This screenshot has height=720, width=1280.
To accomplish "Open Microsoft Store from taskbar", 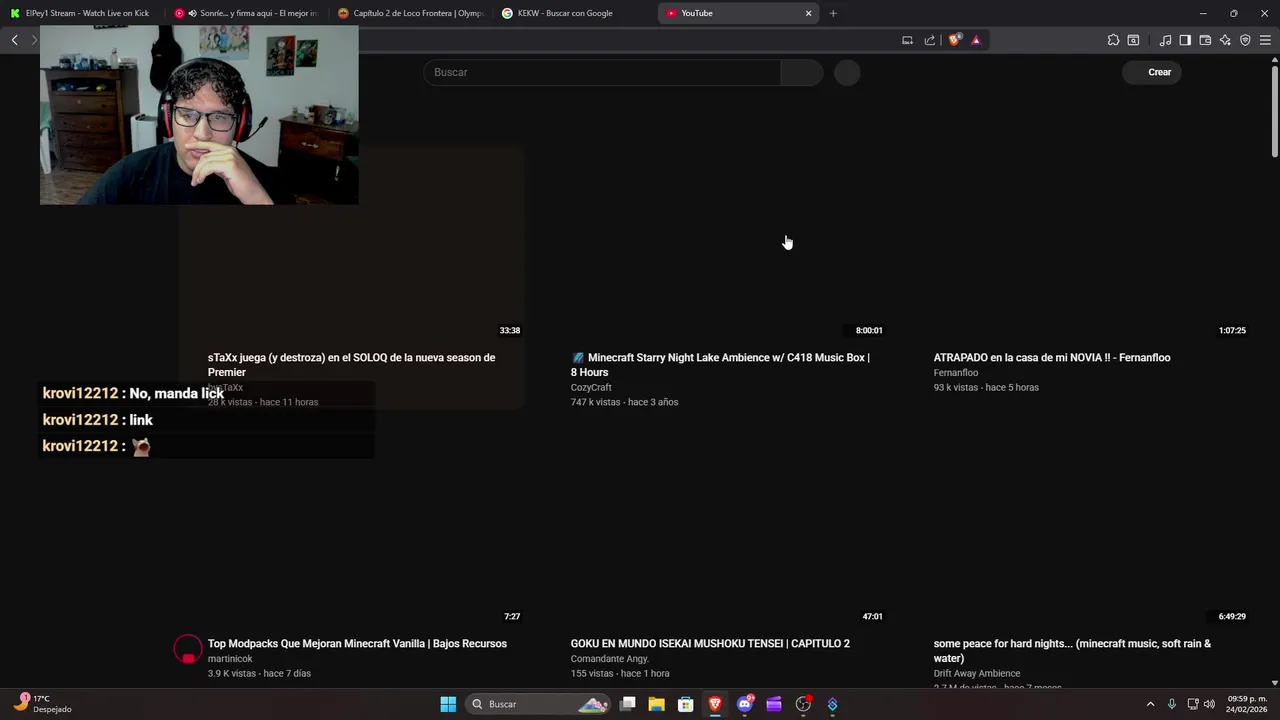I will pyautogui.click(x=686, y=704).
